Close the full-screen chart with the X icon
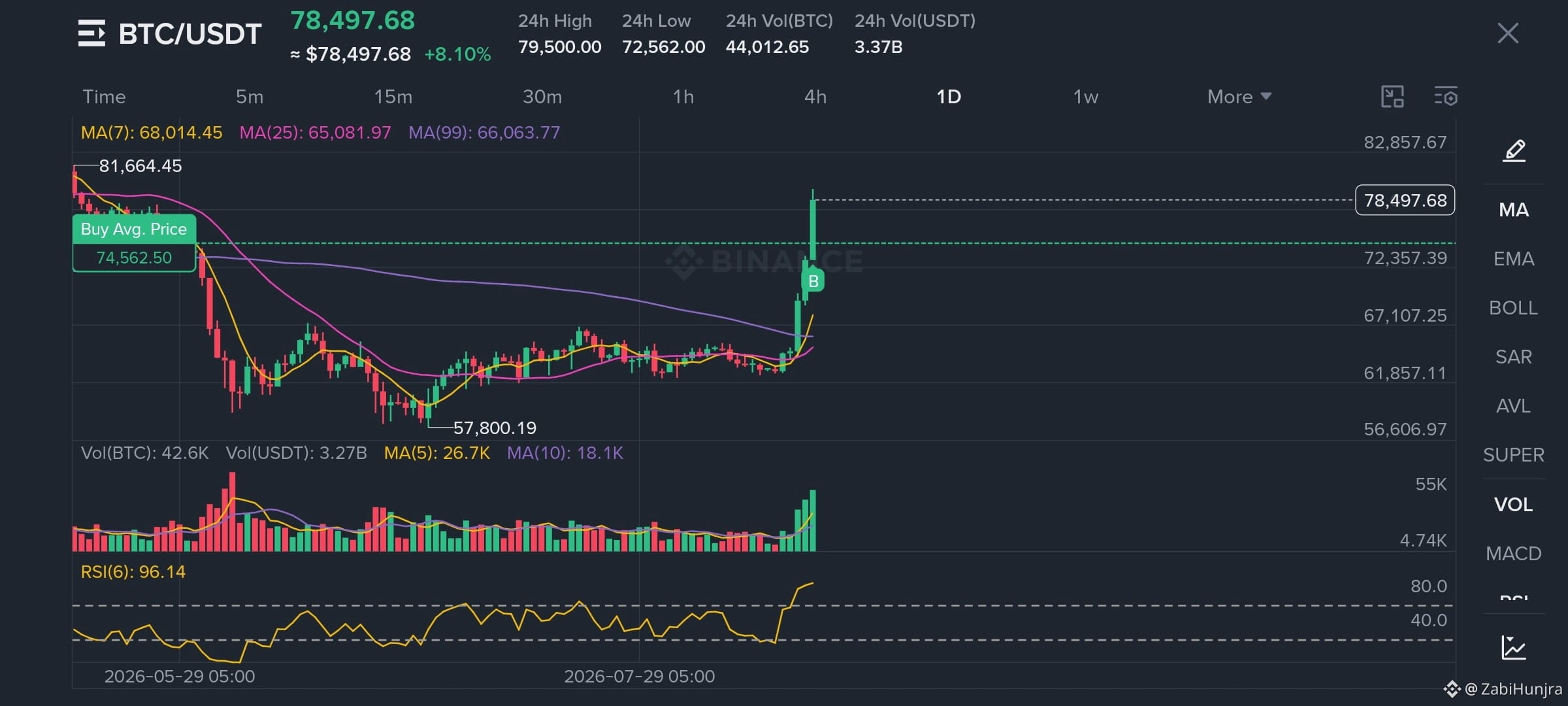Image resolution: width=1568 pixels, height=706 pixels. 1508,33
